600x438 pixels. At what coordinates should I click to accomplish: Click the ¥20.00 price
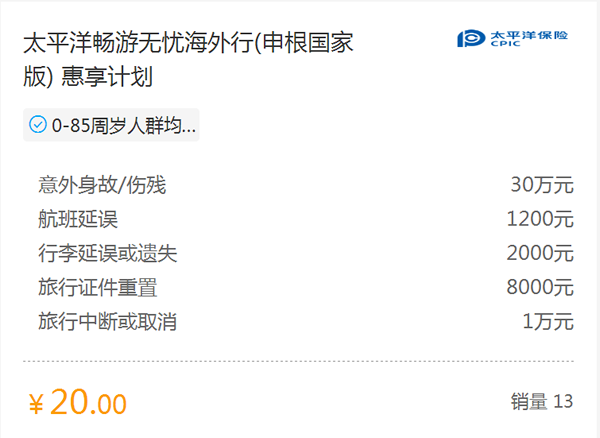click(x=78, y=402)
